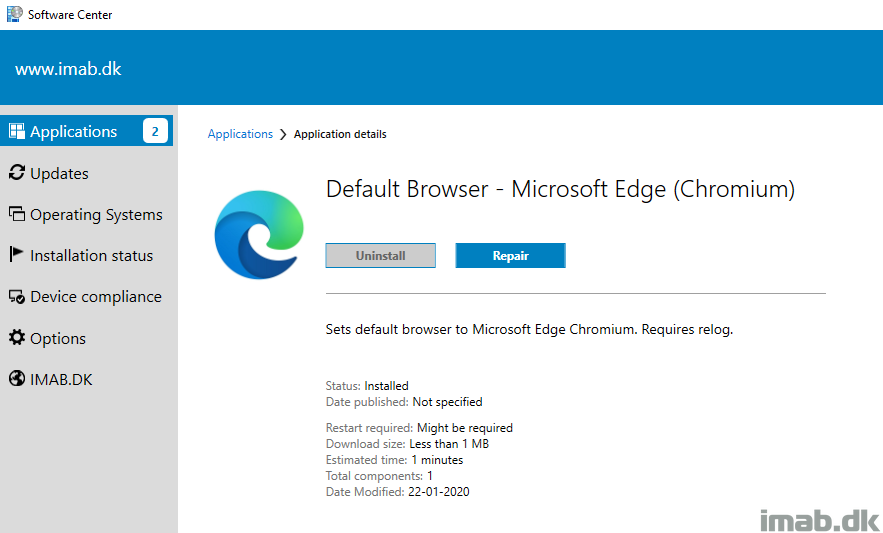Open the Device compliance page
Viewport: 883px width, 533px height.
pyautogui.click(x=95, y=297)
